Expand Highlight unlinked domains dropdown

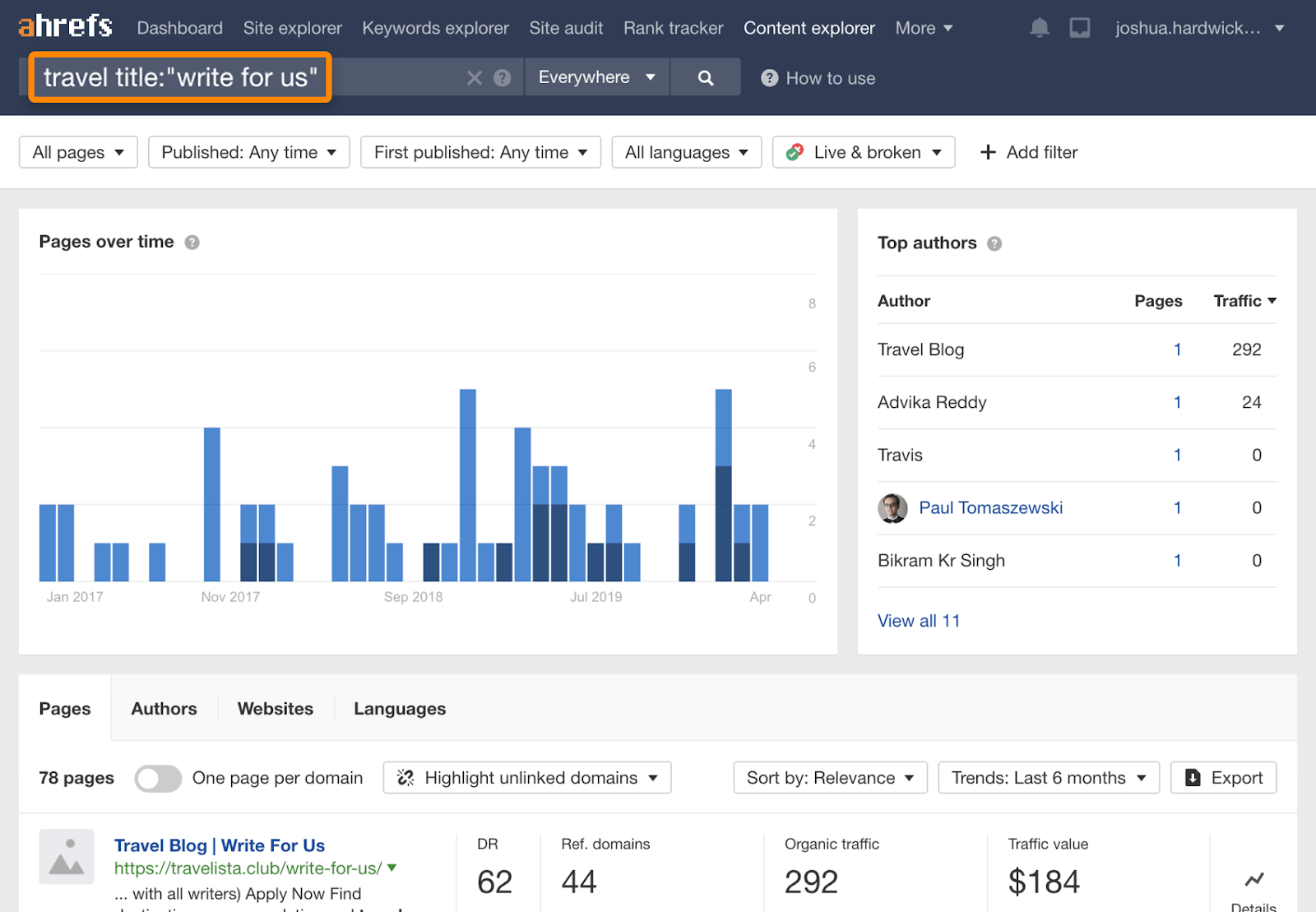[x=527, y=778]
